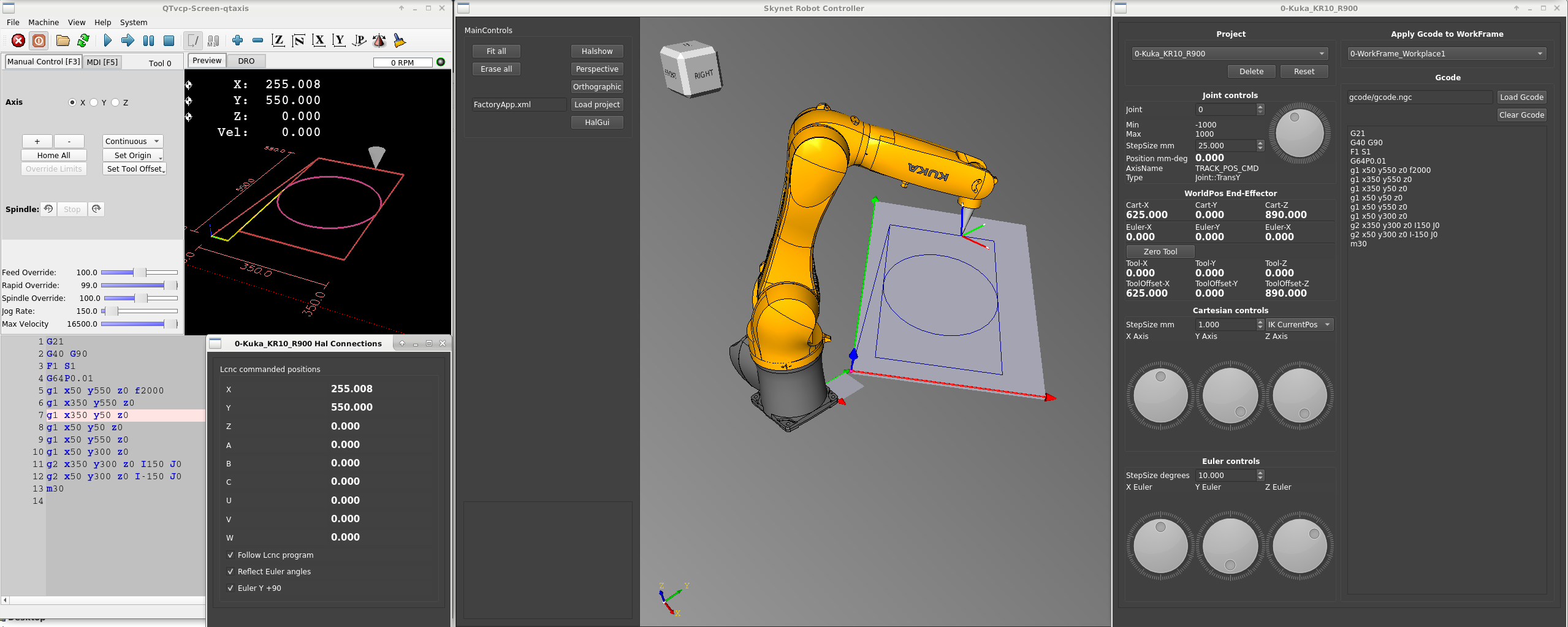The image size is (1568, 627).
Task: Click the gcode/gcode.ngc path field
Action: (1420, 97)
